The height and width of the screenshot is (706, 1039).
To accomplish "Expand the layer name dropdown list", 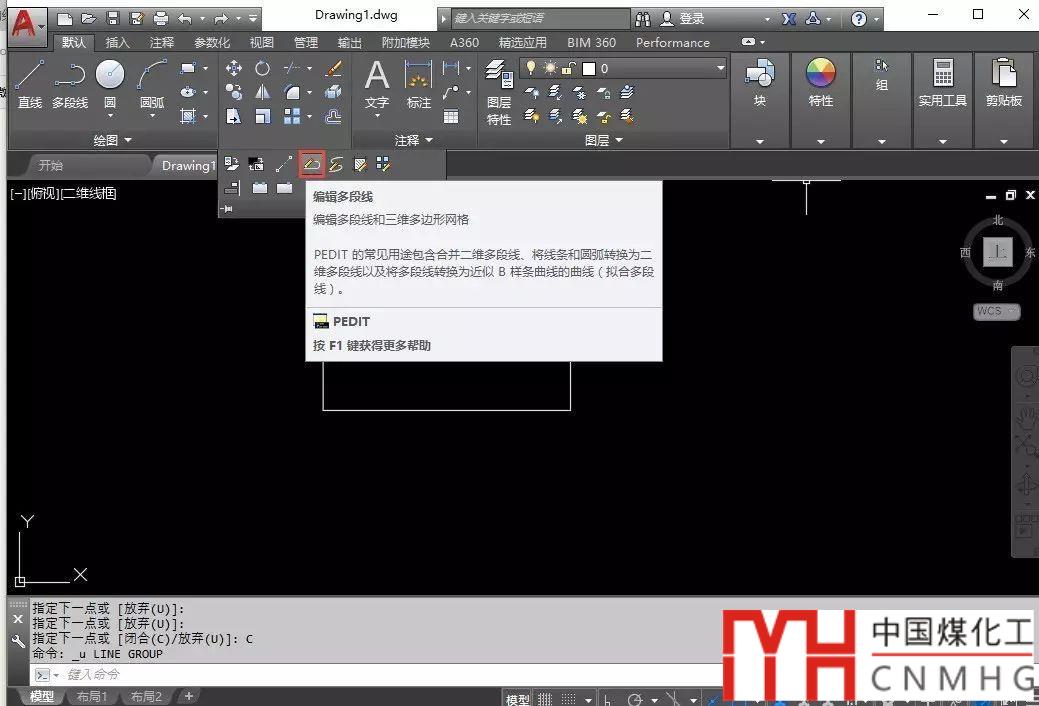I will [x=719, y=69].
